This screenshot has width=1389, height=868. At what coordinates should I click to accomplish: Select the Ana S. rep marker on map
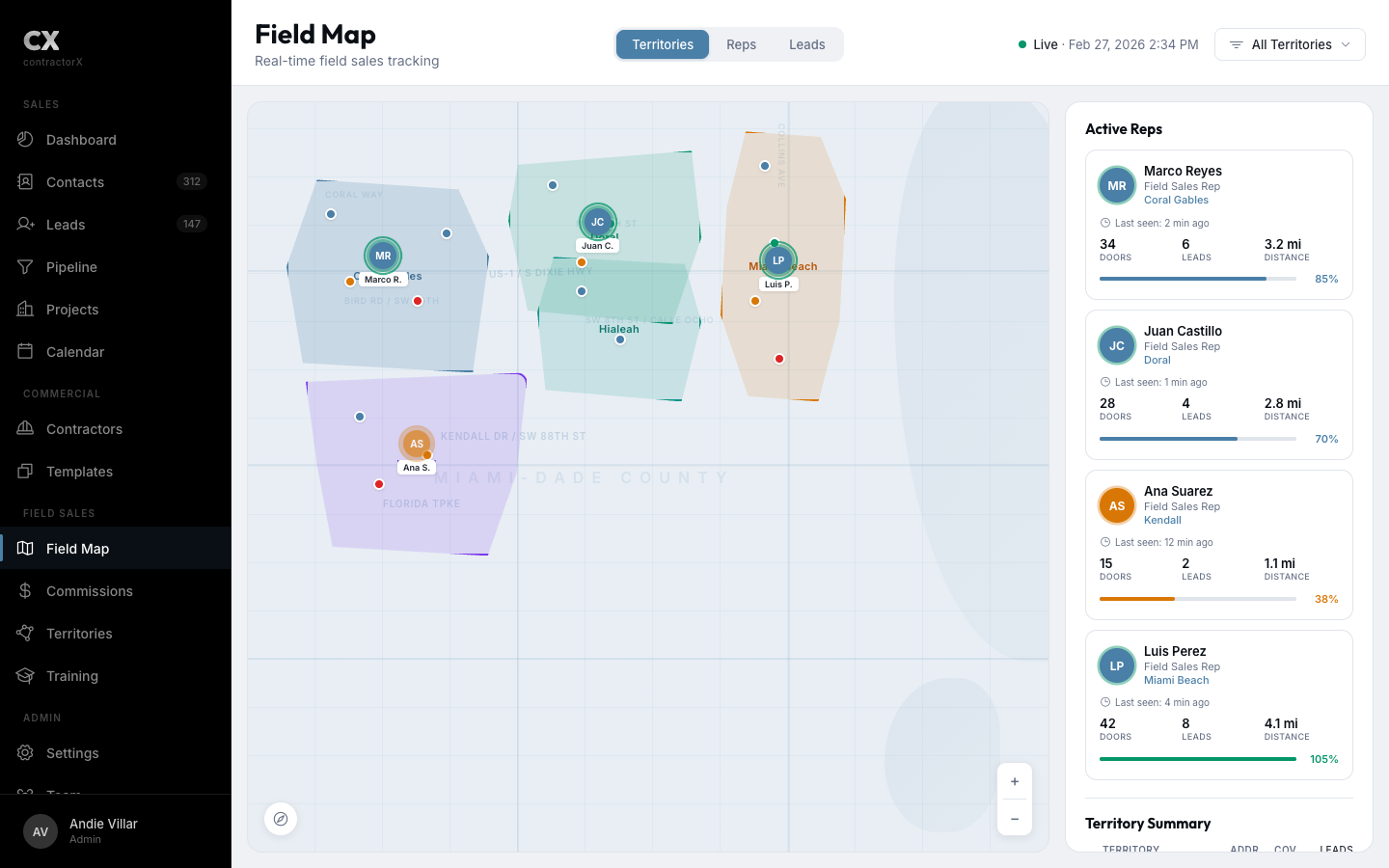416,444
